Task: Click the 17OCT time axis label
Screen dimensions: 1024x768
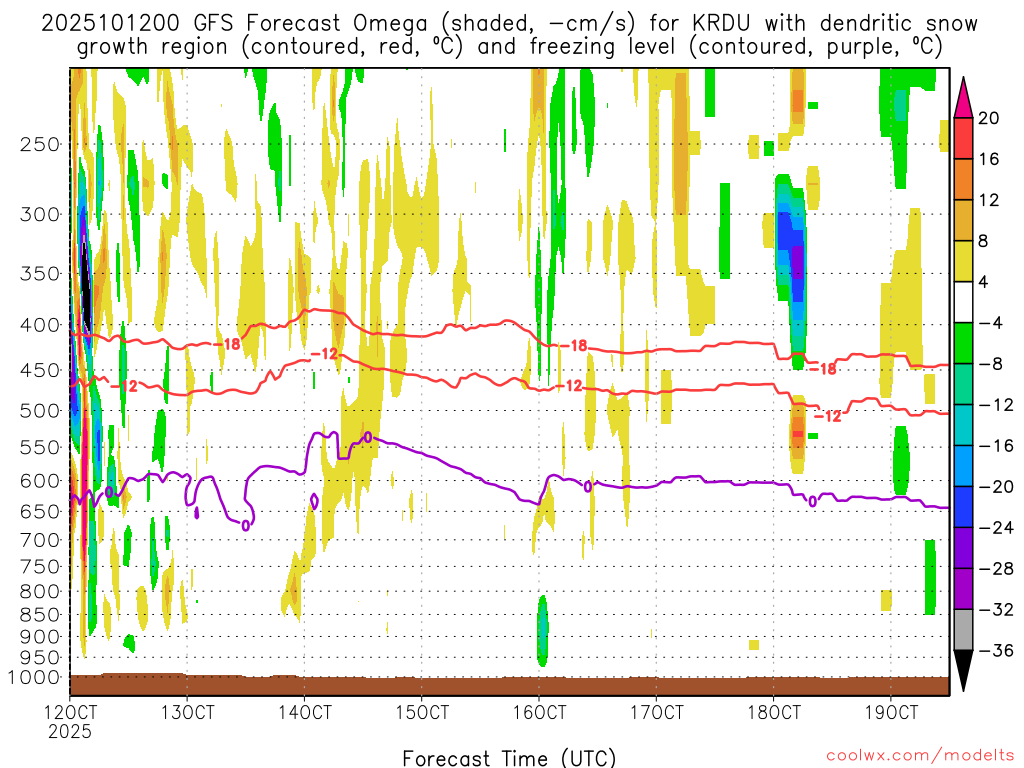Action: pyautogui.click(x=656, y=712)
